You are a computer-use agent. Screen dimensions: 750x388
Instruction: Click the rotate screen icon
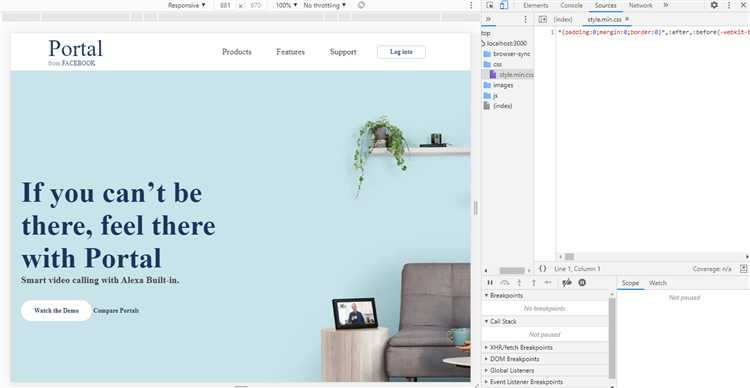[361, 5]
